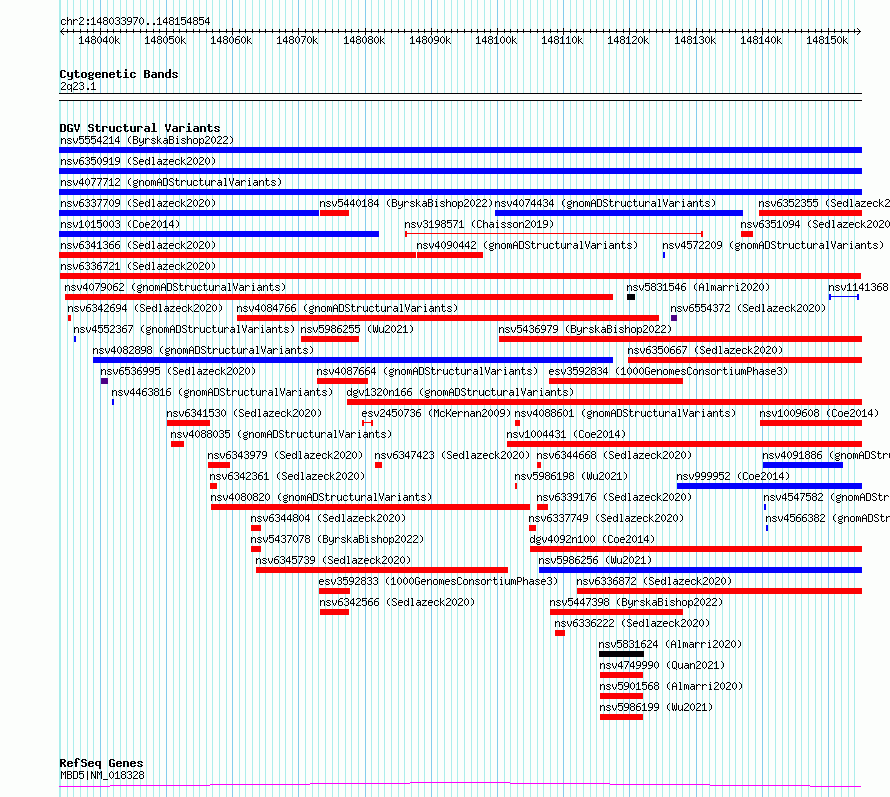Select nsv6341530 (Sedlazeck2020) label
The width and height of the screenshot is (890, 797).
(x=244, y=413)
